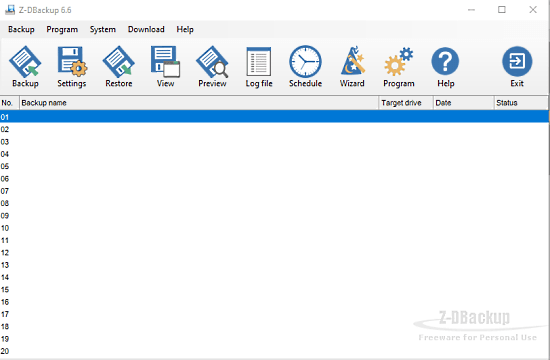The height and width of the screenshot is (360, 550).
Task: Select backup row 08
Action: coord(274,203)
